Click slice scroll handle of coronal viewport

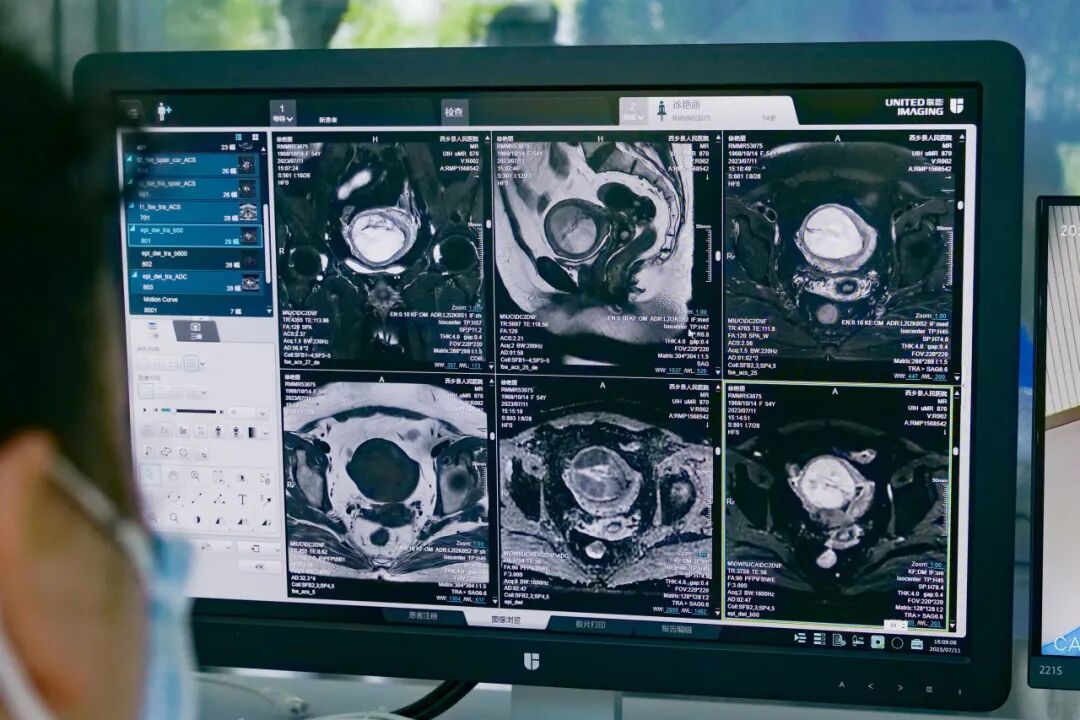[489, 225]
